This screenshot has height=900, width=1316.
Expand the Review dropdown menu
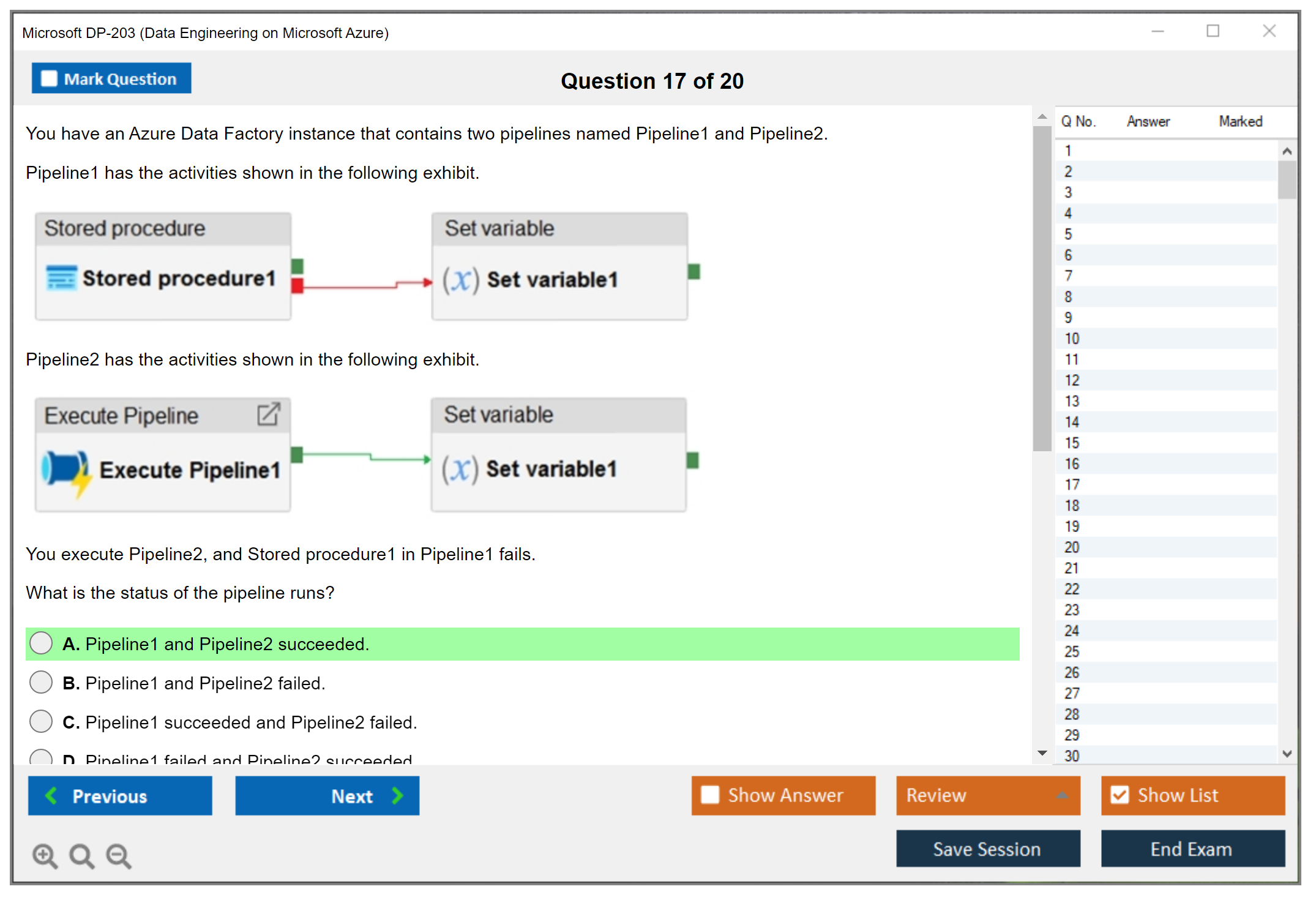(1062, 795)
